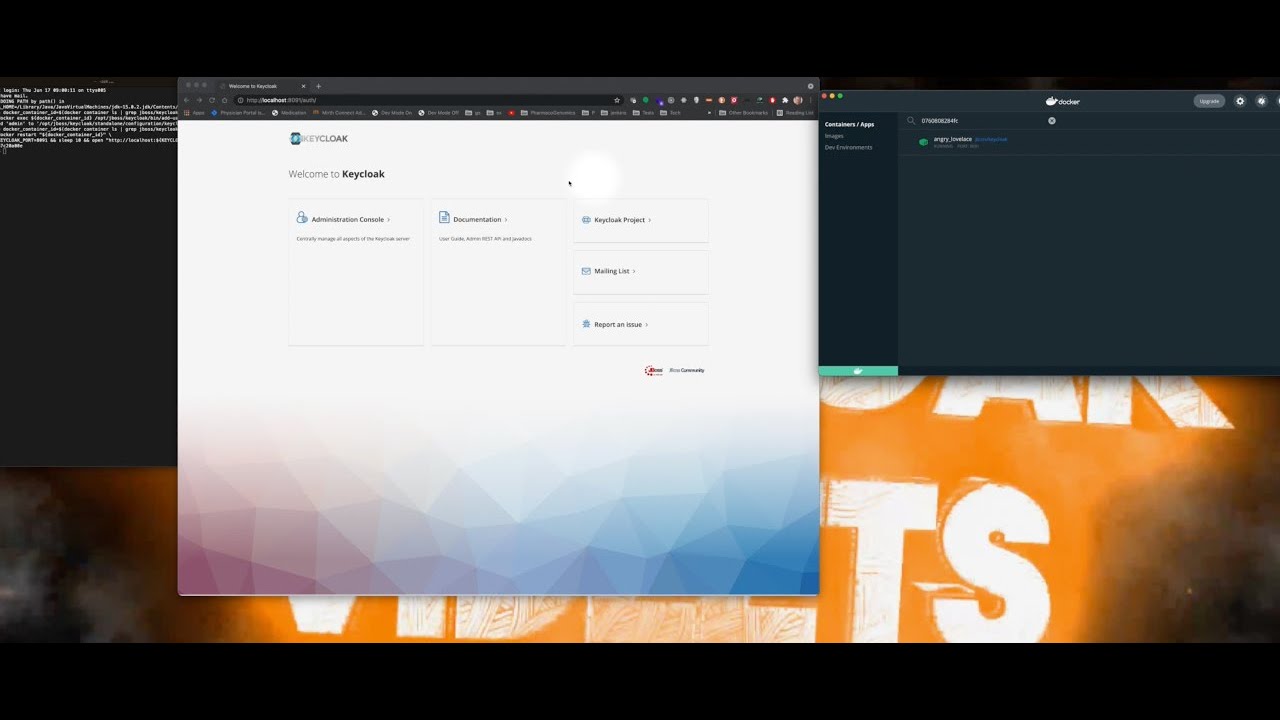This screenshot has height=720, width=1280.
Task: Reload the Keycloak page
Action: (212, 100)
